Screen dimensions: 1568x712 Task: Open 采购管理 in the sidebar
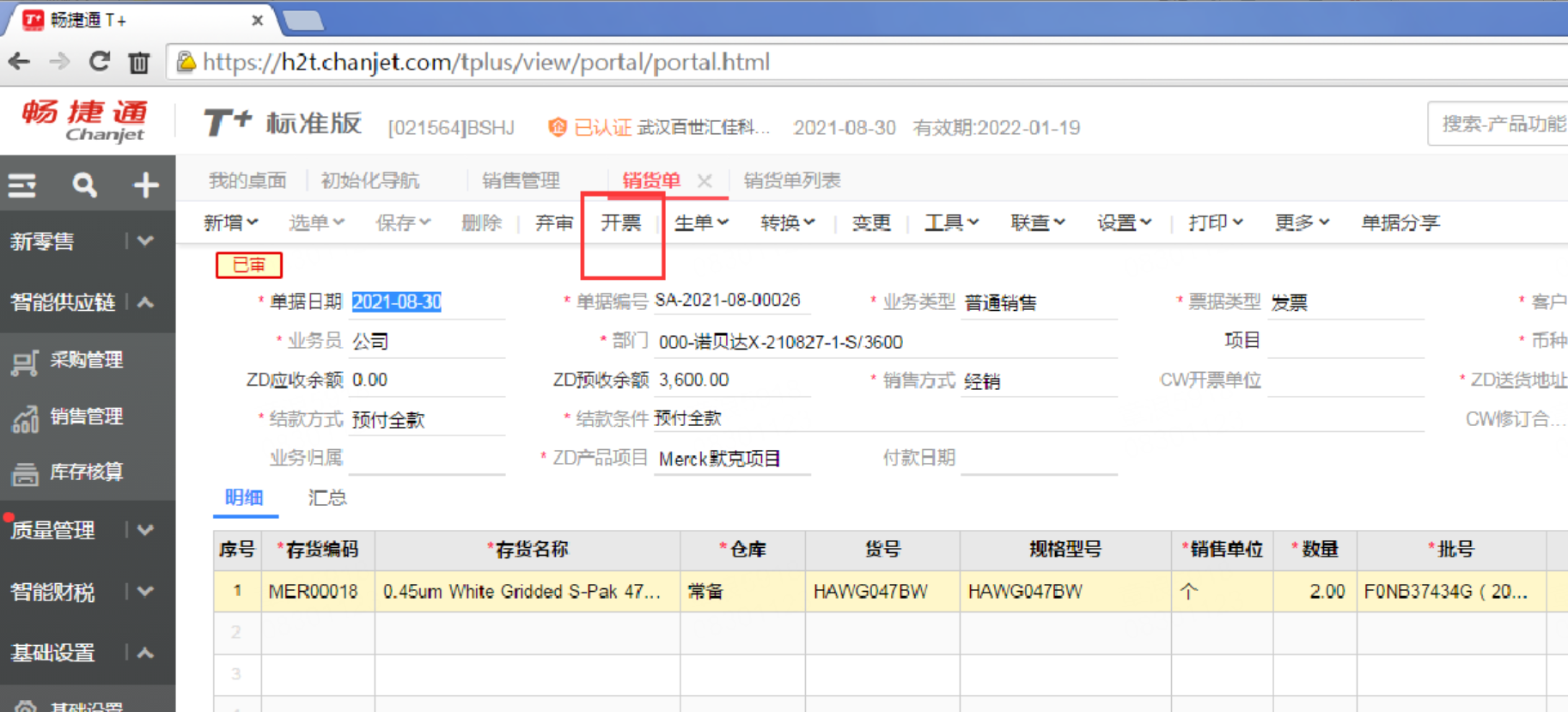[x=87, y=360]
